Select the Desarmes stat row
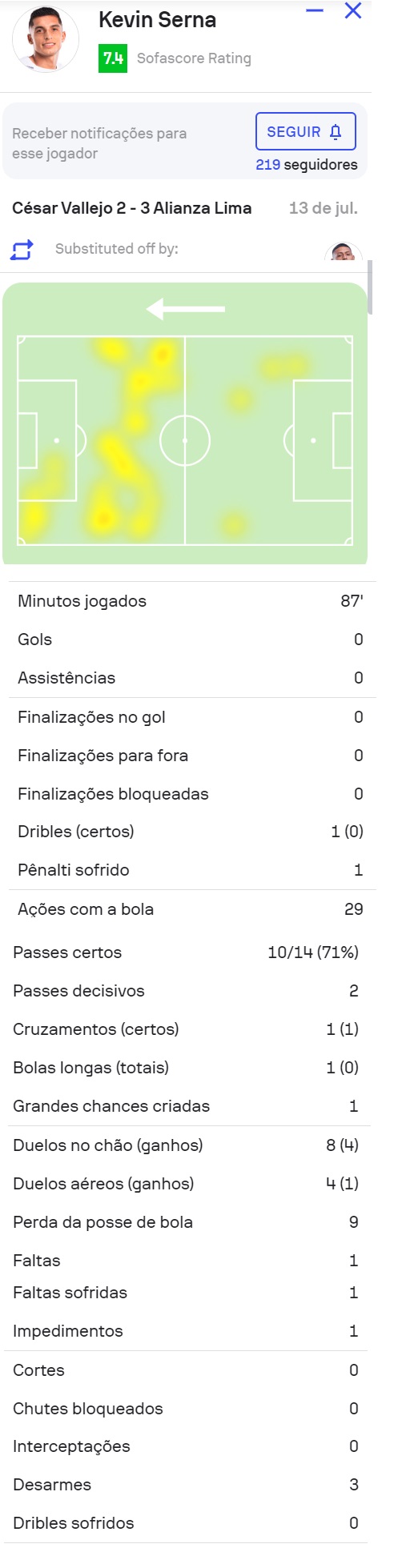The width and height of the screenshot is (398, 1568). click(x=186, y=1485)
